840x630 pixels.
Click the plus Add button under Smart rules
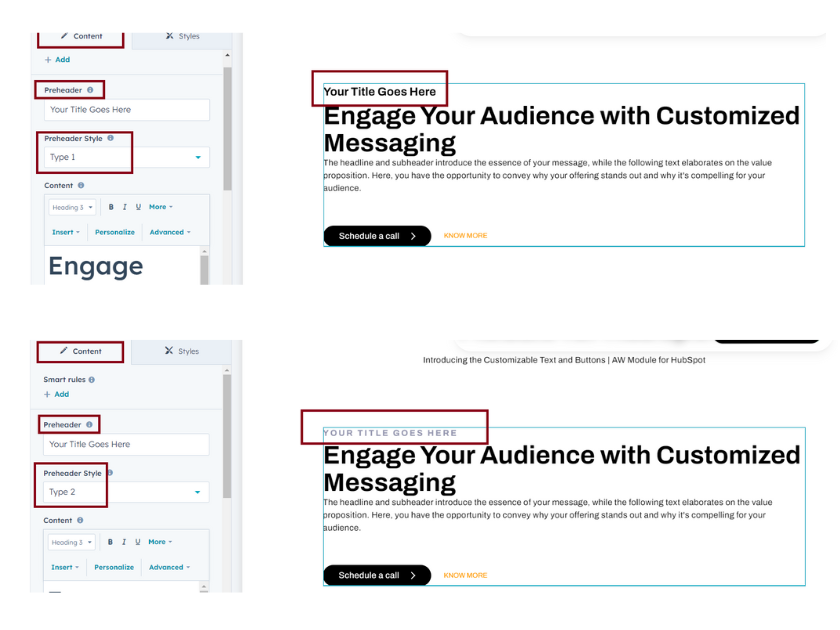tap(56, 394)
